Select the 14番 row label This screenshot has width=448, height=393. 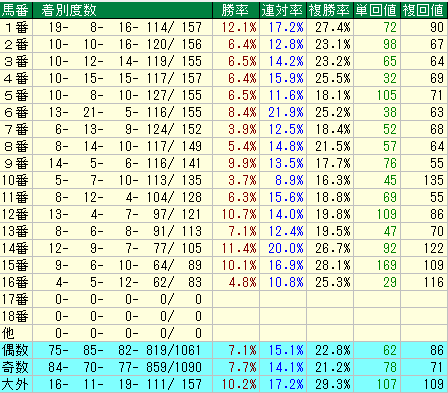click(x=15, y=248)
